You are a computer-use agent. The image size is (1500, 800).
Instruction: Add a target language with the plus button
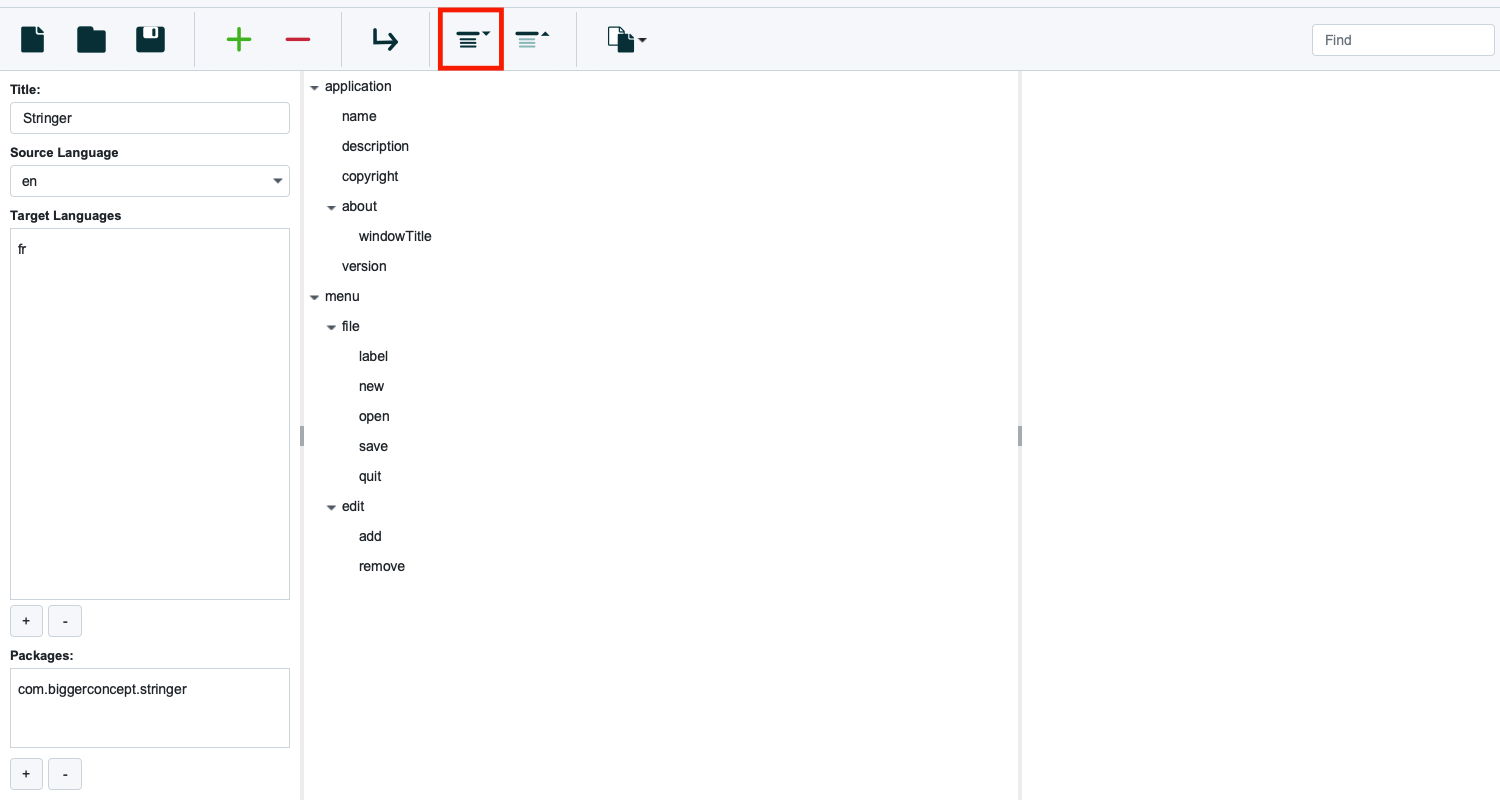pos(26,621)
